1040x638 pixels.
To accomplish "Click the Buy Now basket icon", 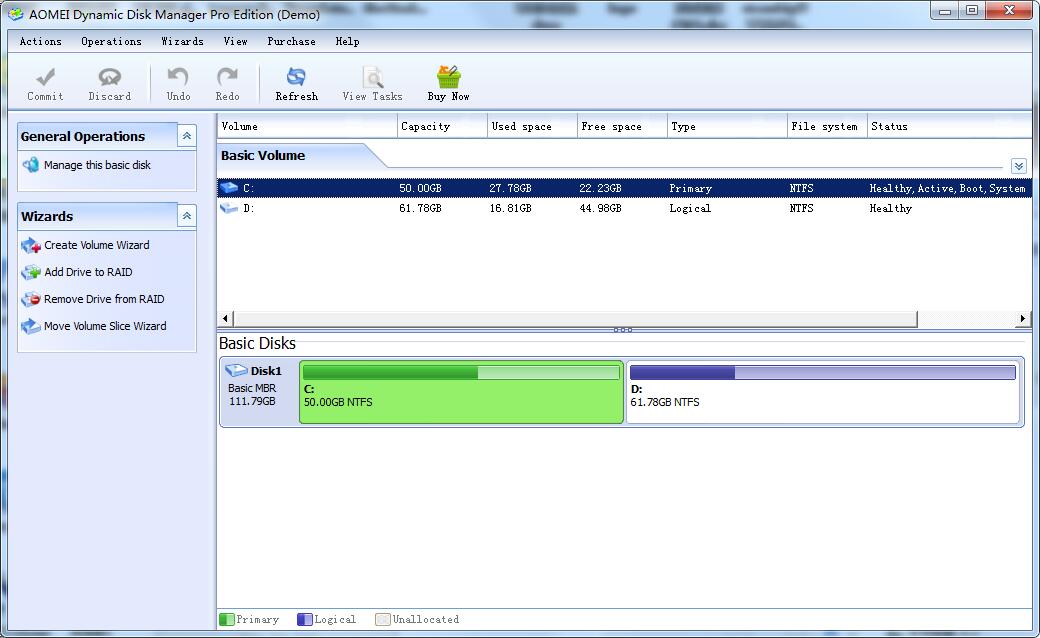I will (x=448, y=78).
